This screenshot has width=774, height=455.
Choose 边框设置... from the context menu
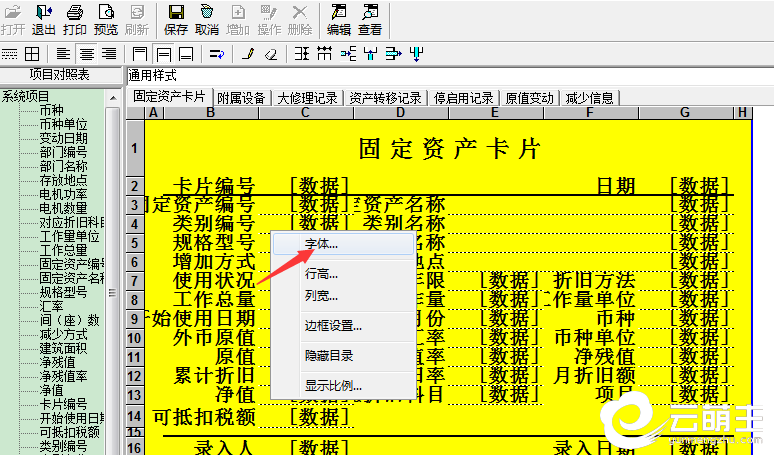tap(333, 325)
